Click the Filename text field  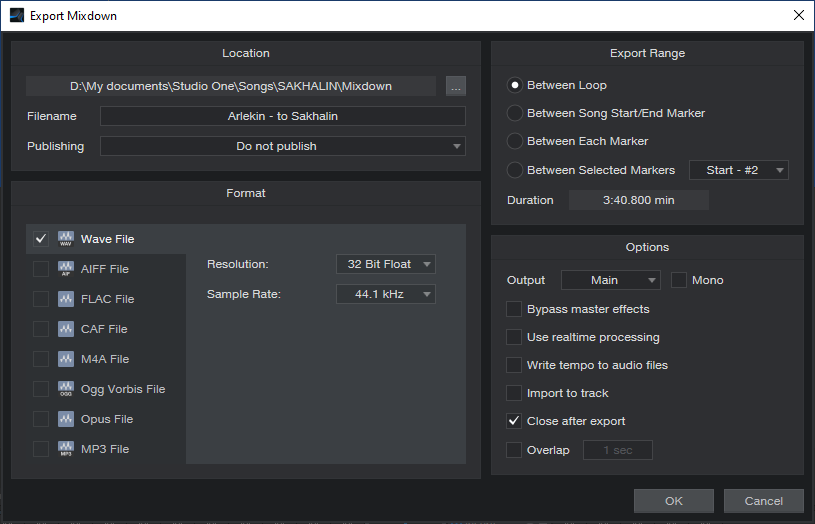(x=283, y=116)
